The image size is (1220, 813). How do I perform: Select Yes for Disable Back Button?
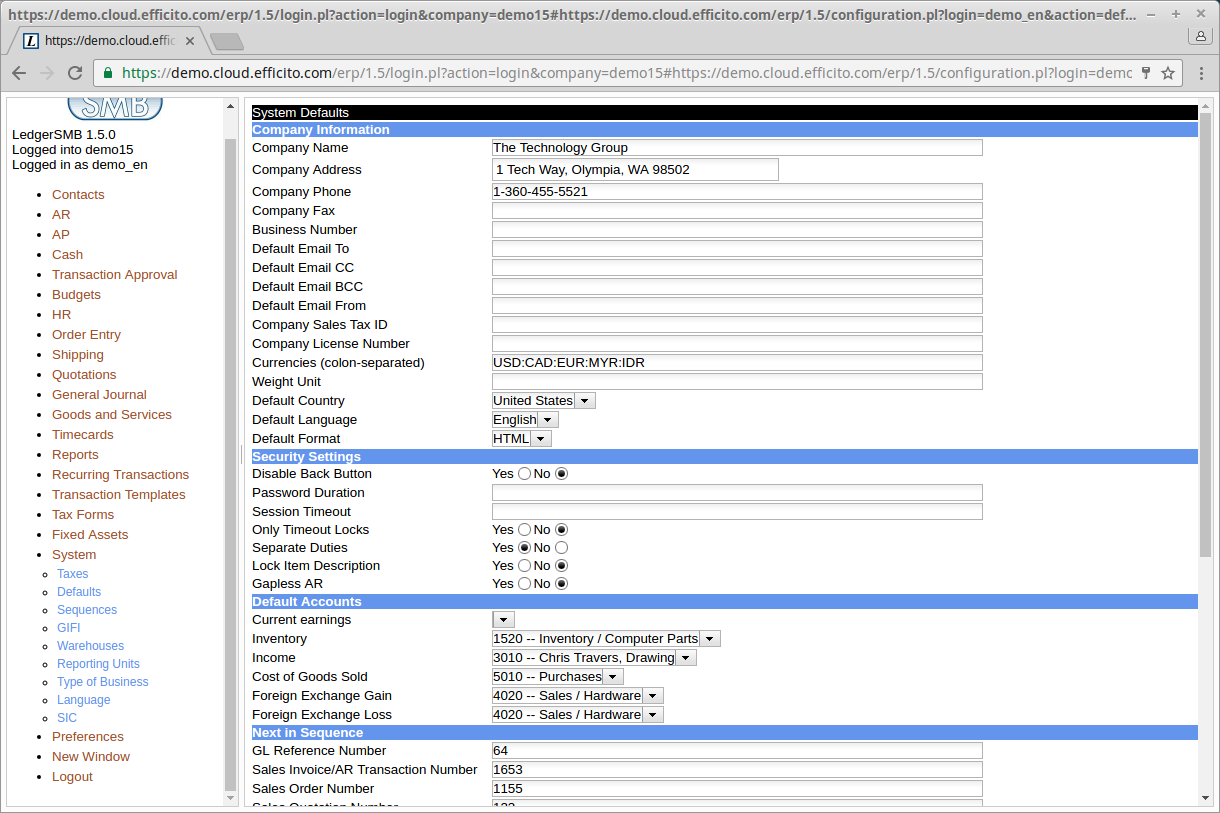tap(524, 474)
